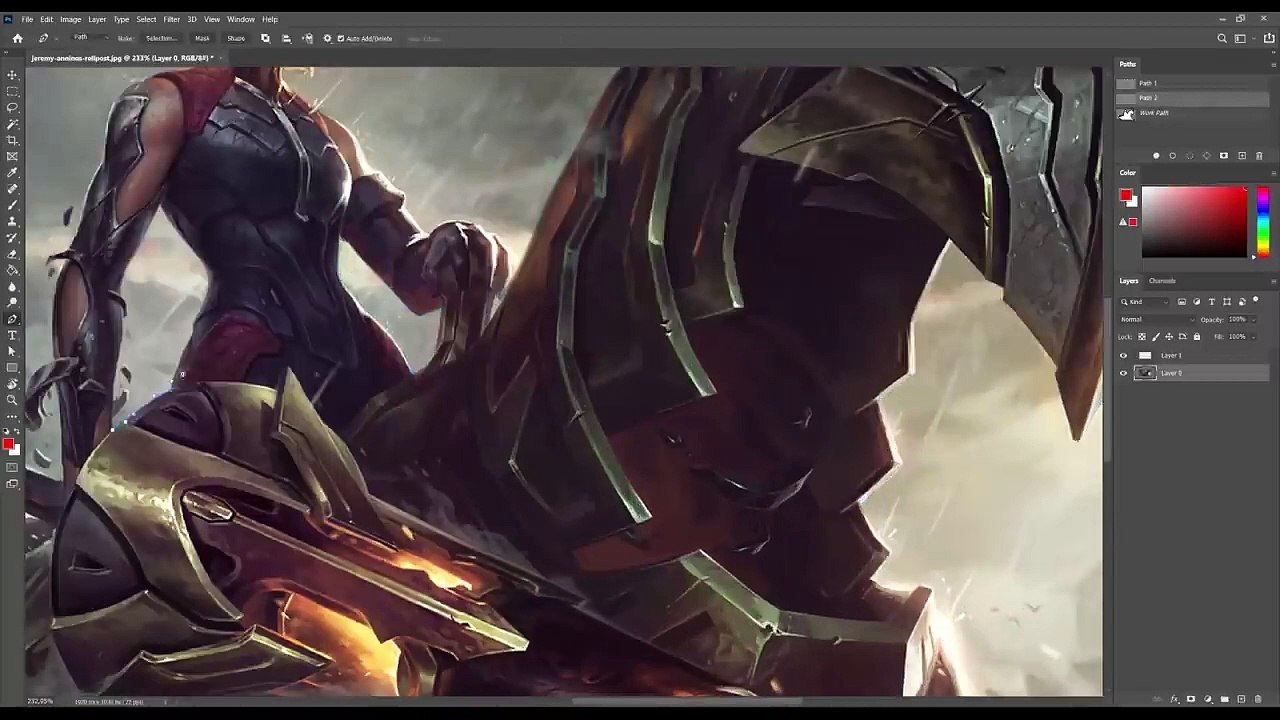Select the Eraser tool
1280x720 pixels.
tap(12, 254)
